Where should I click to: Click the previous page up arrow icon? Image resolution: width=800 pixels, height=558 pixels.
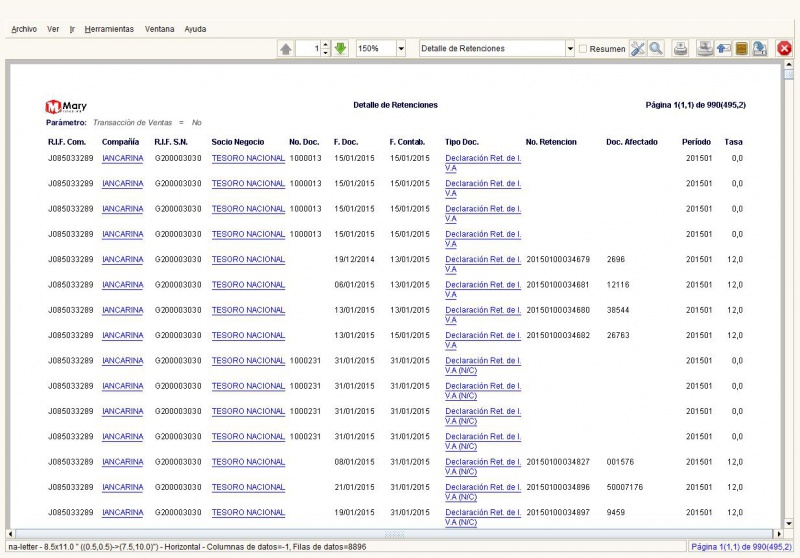pos(286,48)
